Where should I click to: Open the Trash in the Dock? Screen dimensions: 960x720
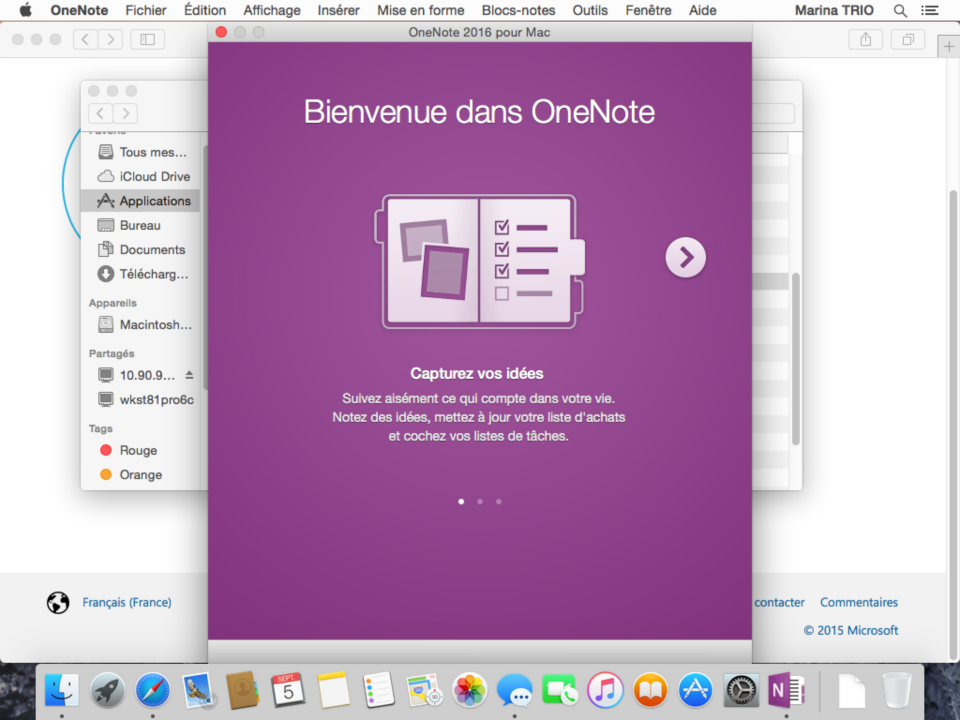click(x=896, y=690)
